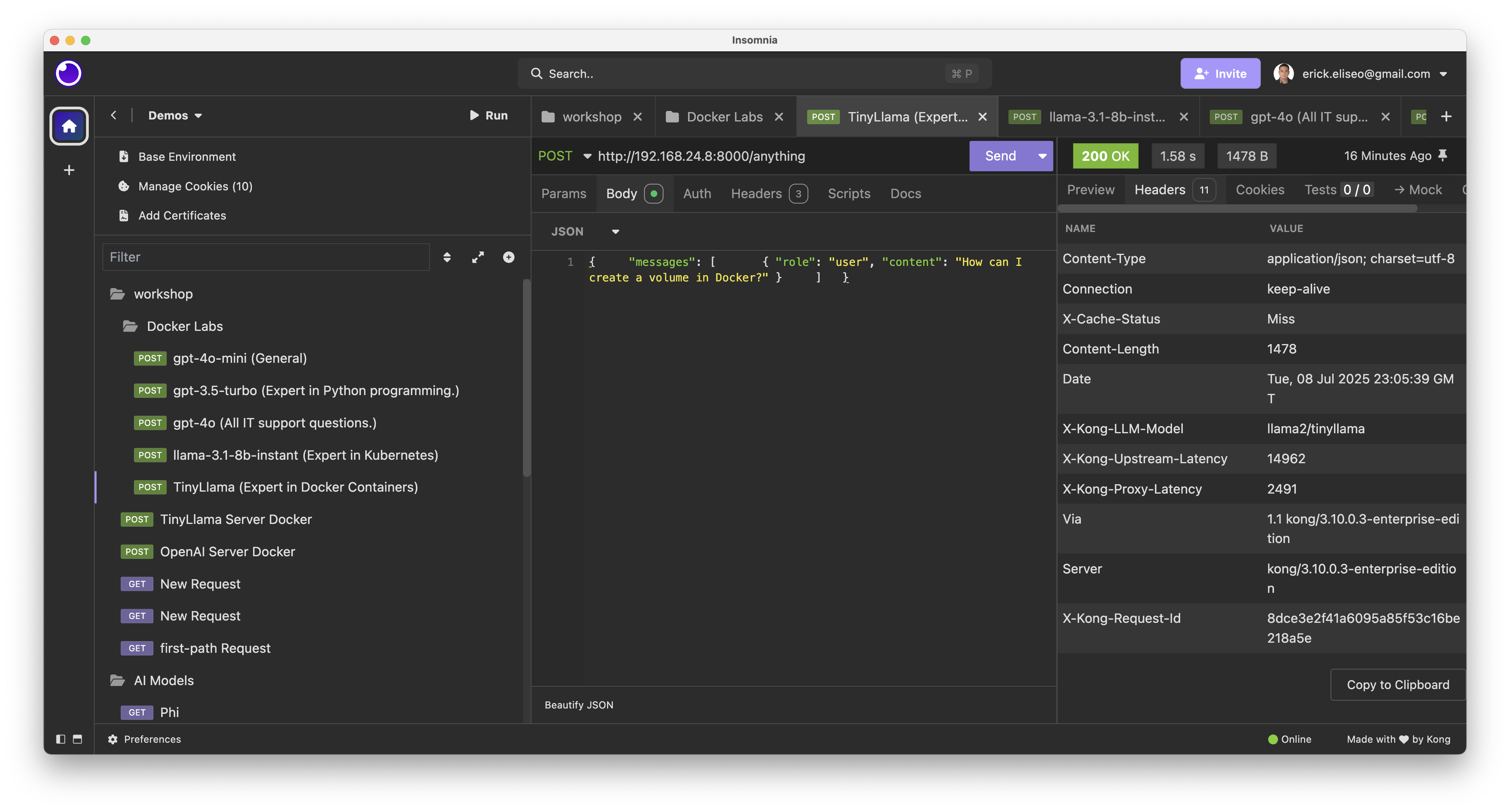The height and width of the screenshot is (812, 1510).
Task: Click the expand-all folders icon
Action: (478, 257)
